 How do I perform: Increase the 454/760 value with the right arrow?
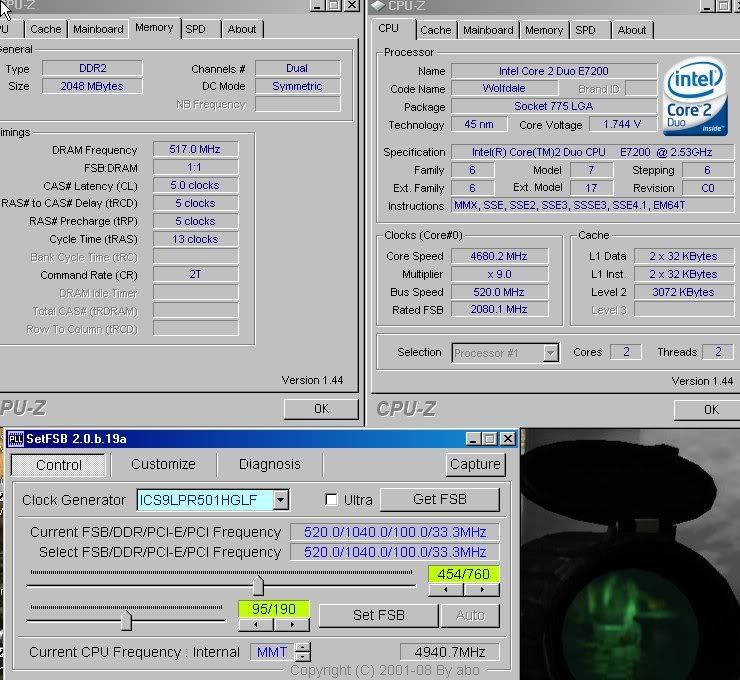point(482,589)
